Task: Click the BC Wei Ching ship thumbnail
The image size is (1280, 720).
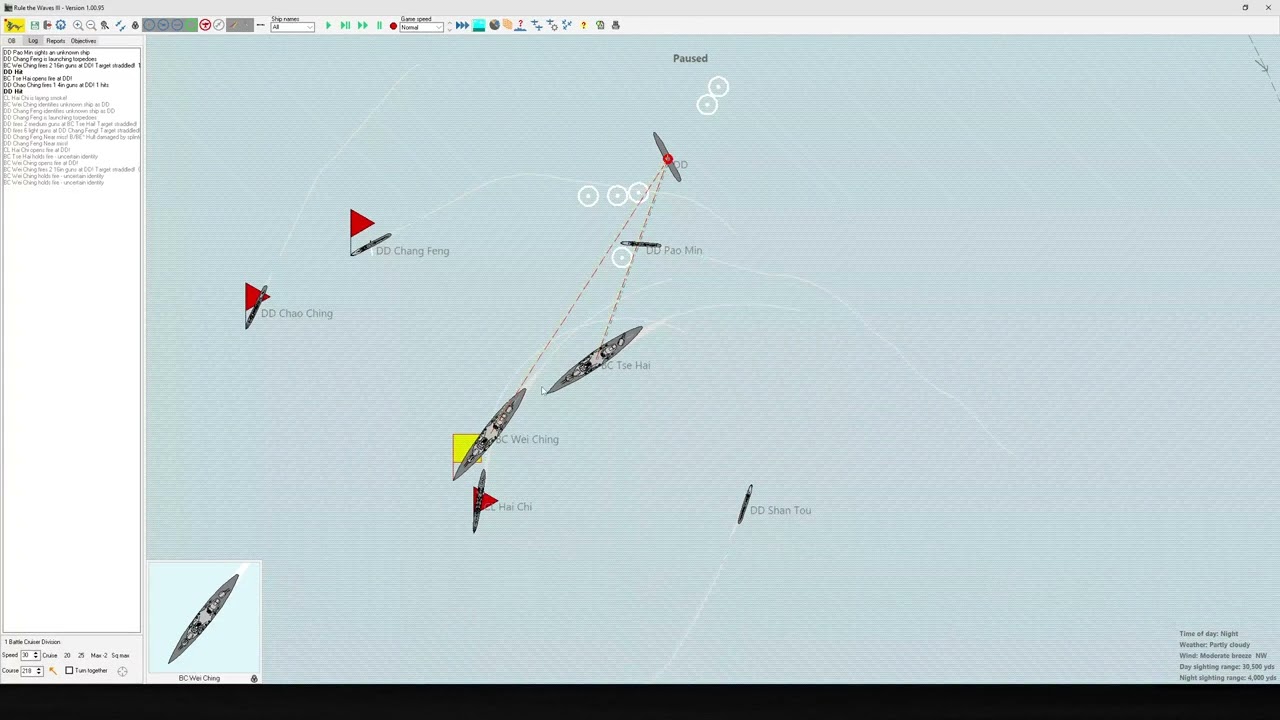Action: (x=205, y=617)
